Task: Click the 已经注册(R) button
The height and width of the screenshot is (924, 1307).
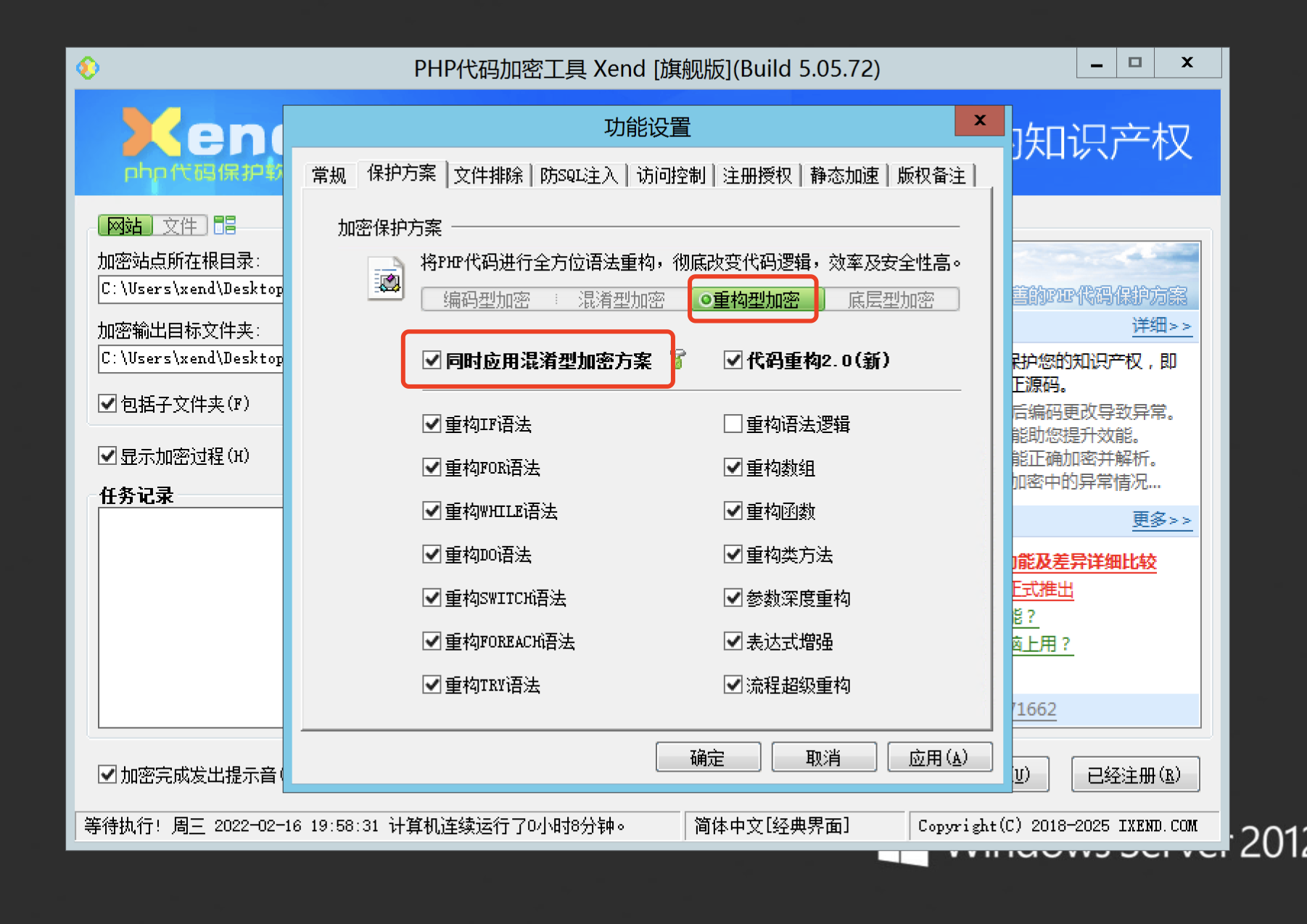Action: tap(1135, 775)
